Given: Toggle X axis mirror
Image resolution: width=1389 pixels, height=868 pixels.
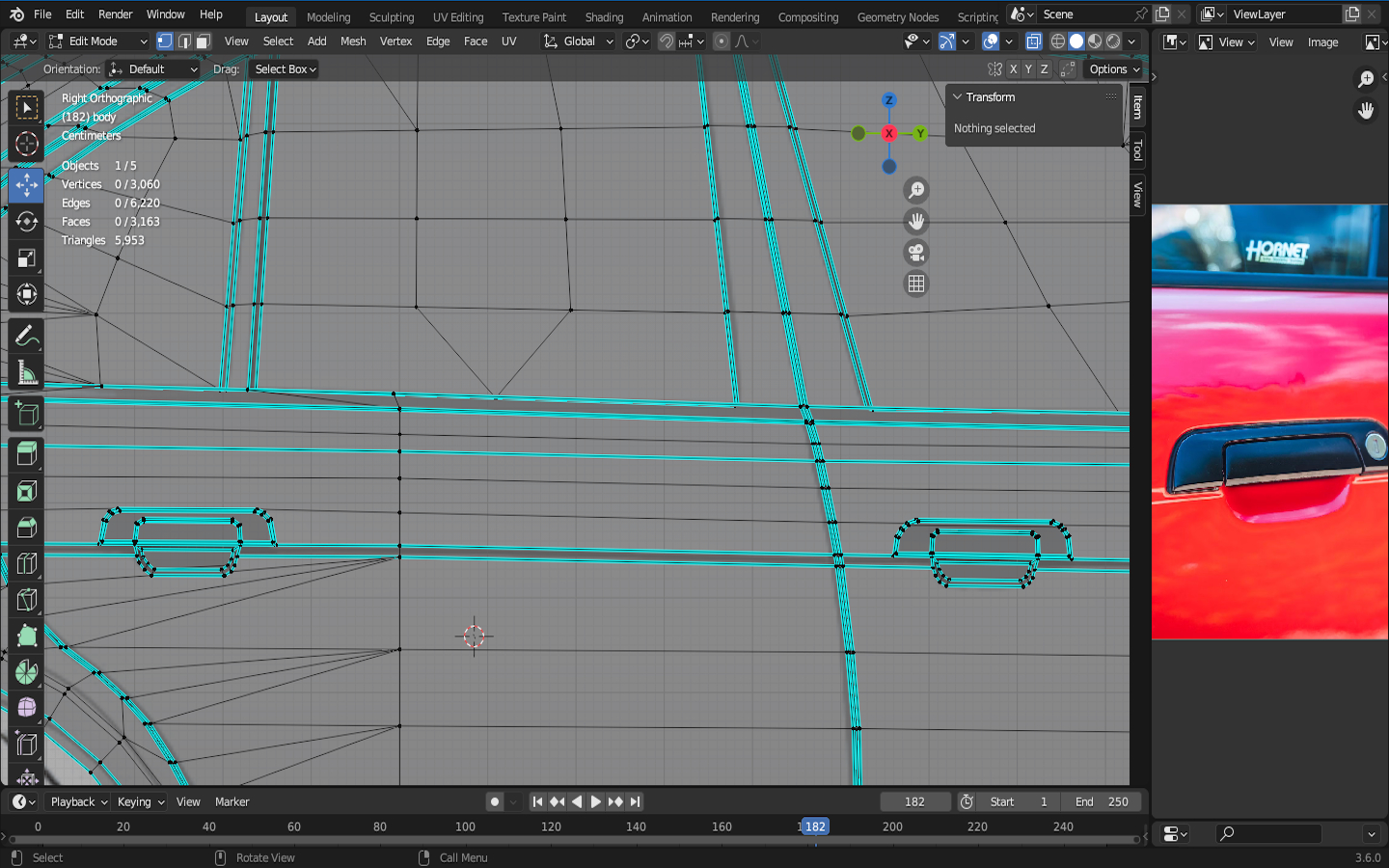Looking at the screenshot, I should (1013, 69).
